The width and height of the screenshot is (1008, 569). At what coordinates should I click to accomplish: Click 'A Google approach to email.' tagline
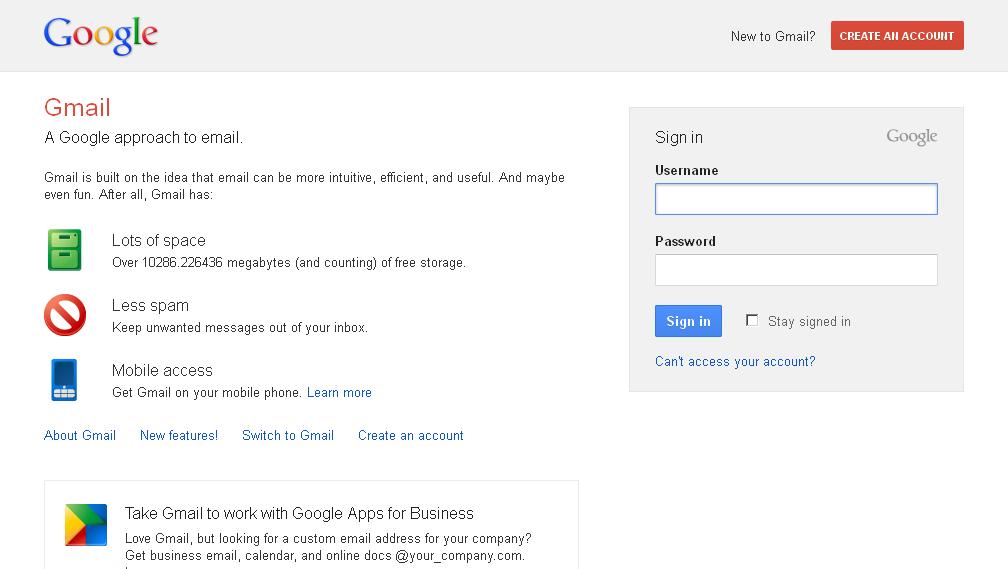pyautogui.click(x=143, y=138)
